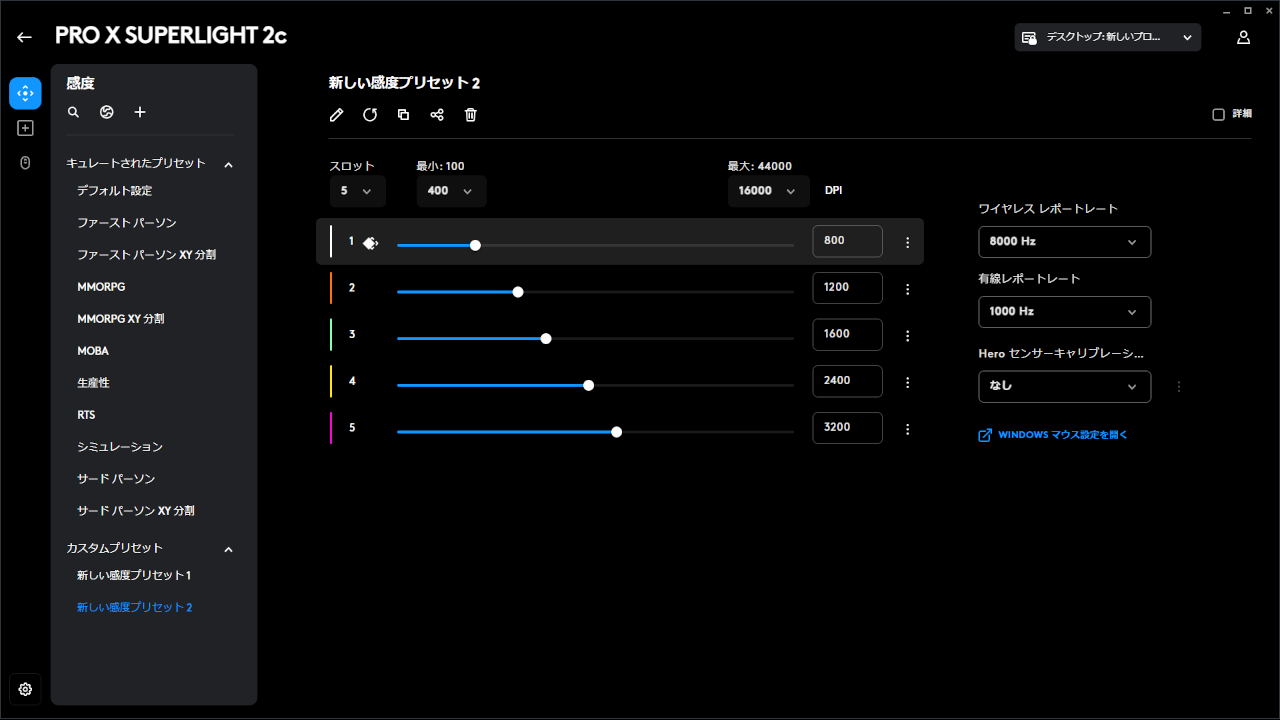1280x720 pixels.
Task: Select the pencil icon to rename the preset
Action: point(337,115)
